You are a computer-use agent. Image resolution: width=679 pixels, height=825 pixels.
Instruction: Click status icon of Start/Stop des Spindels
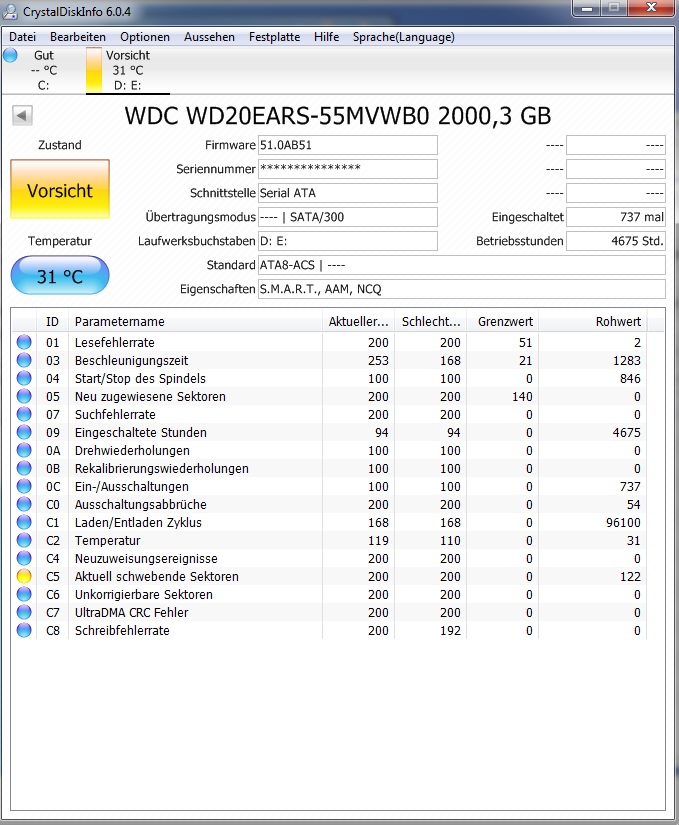[24, 378]
